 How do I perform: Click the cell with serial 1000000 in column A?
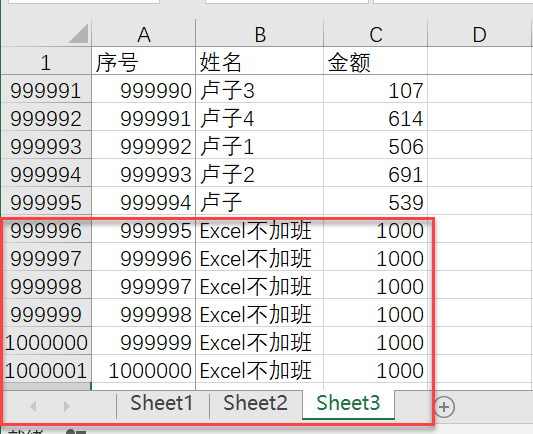(144, 370)
